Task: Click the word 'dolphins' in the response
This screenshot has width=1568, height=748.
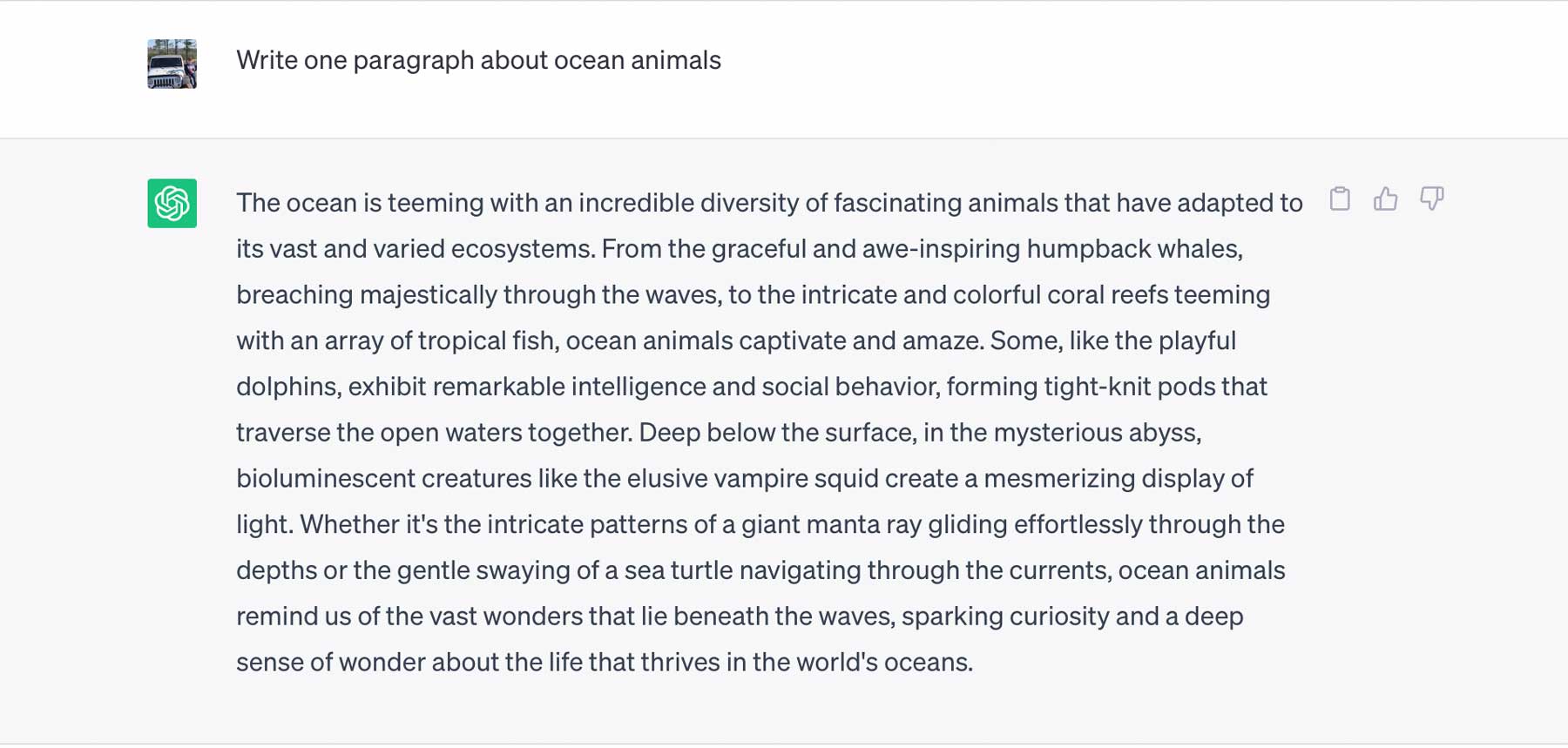Action: [287, 387]
